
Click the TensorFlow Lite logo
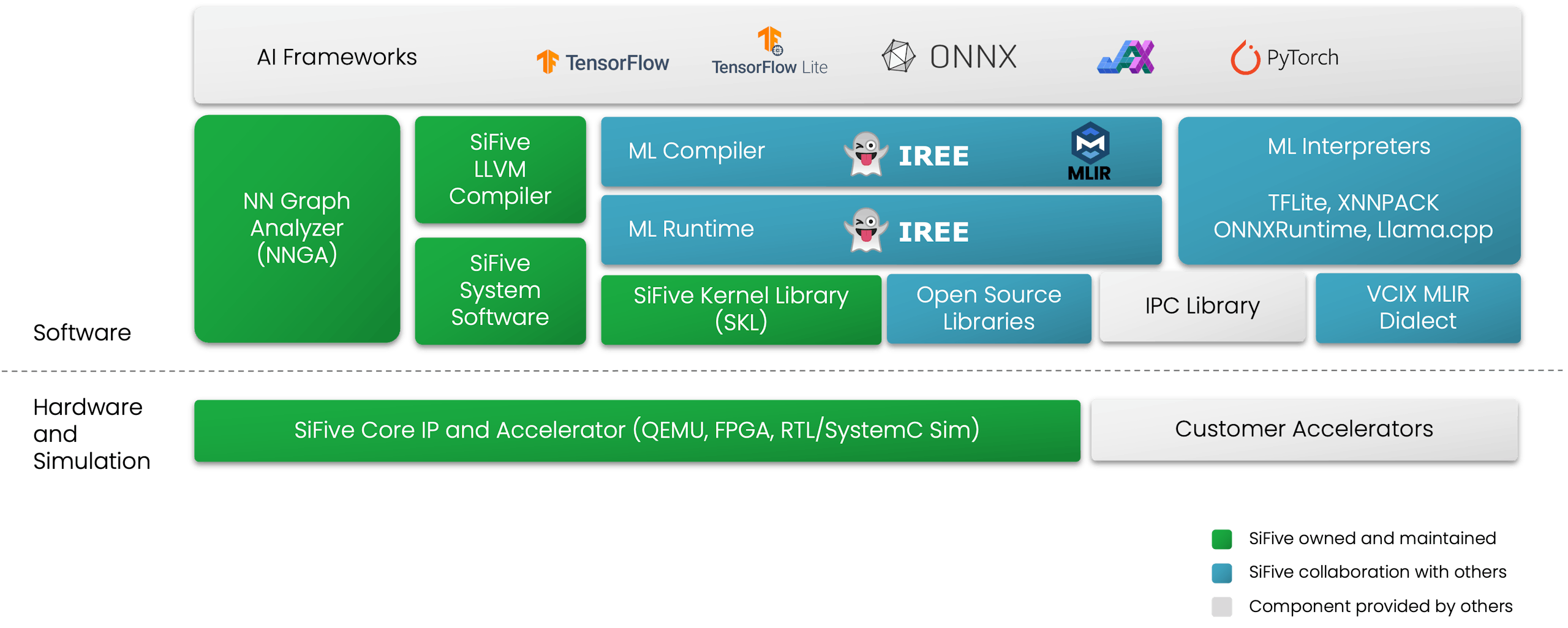[x=769, y=51]
